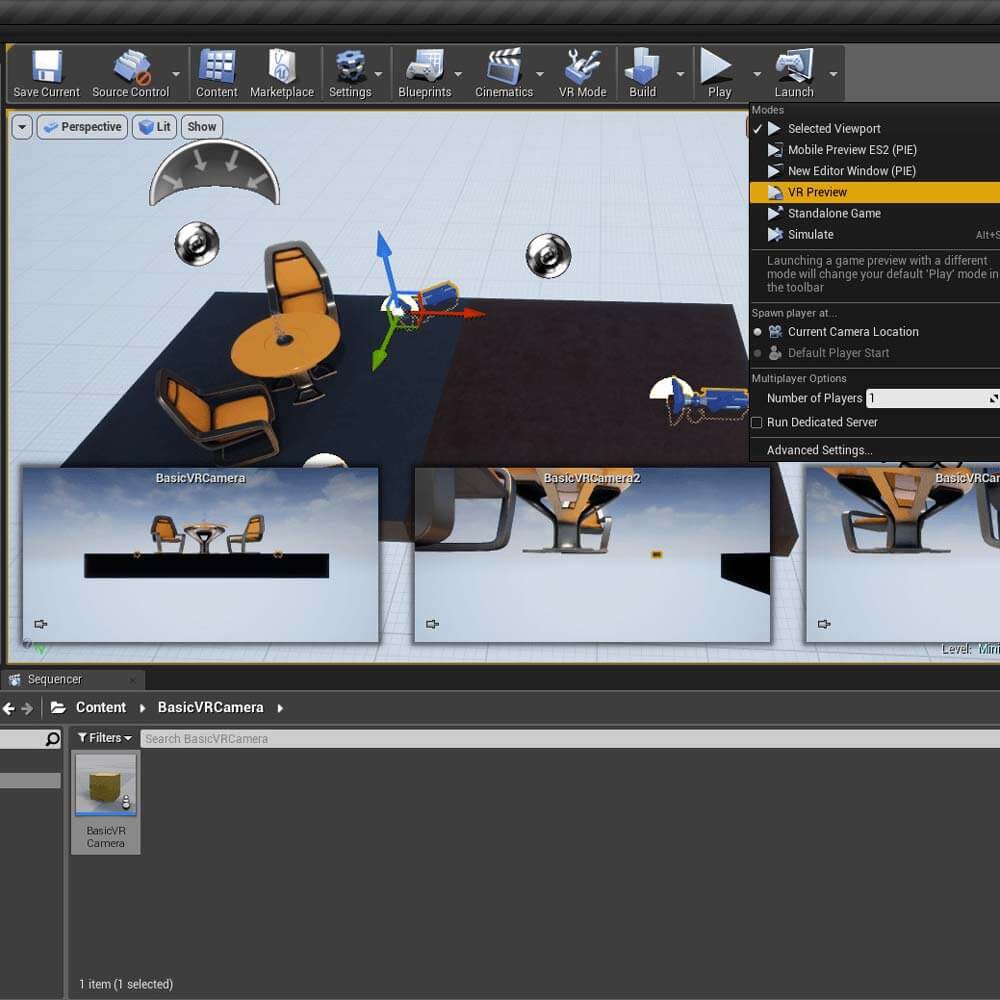Open the Filters dropdown in Content Browser
Image resolution: width=1000 pixels, height=1000 pixels.
pyautogui.click(x=104, y=738)
